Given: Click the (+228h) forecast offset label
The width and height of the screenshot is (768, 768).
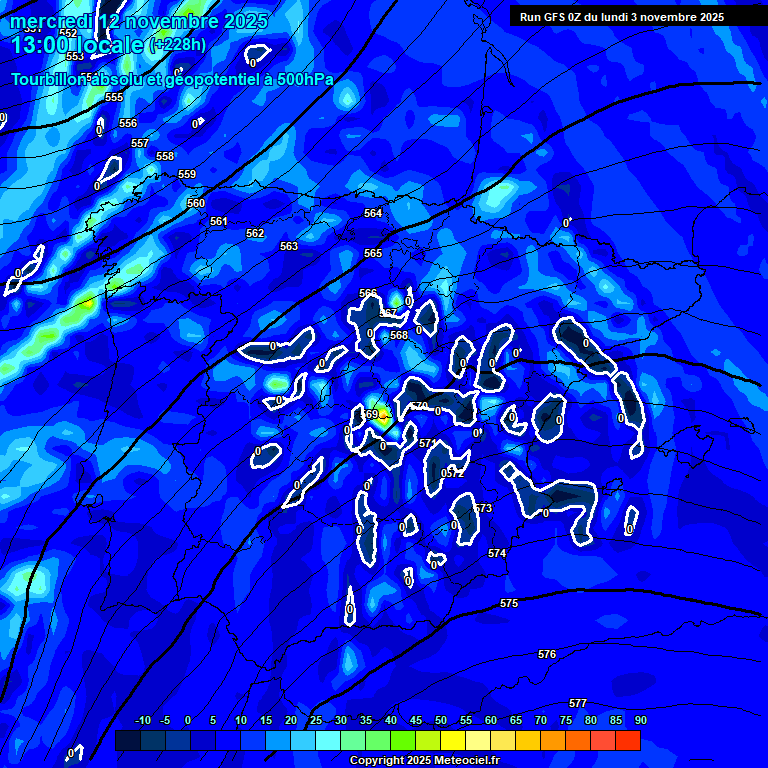Looking at the screenshot, I should (177, 45).
